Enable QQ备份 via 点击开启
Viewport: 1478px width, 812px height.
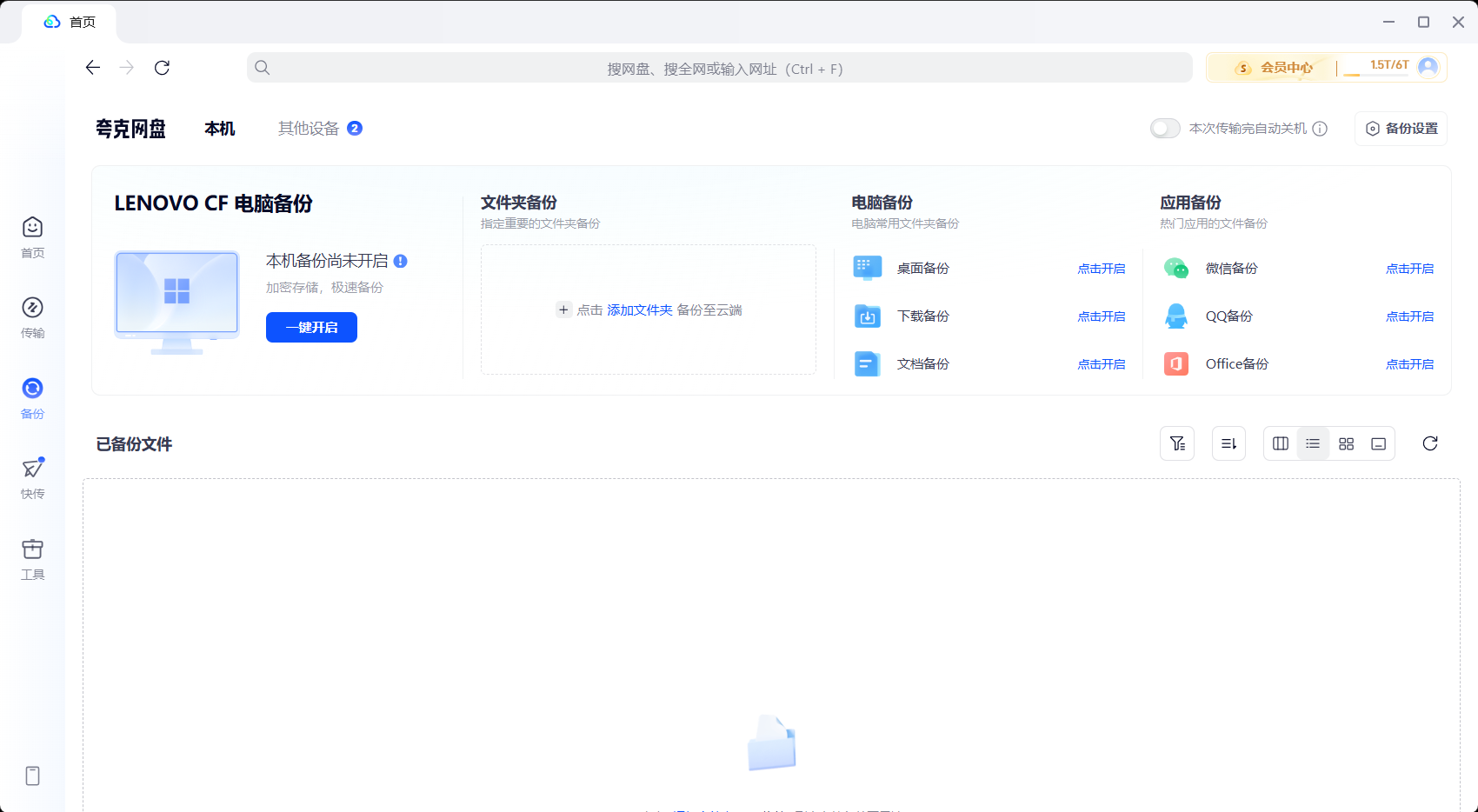[x=1410, y=316]
